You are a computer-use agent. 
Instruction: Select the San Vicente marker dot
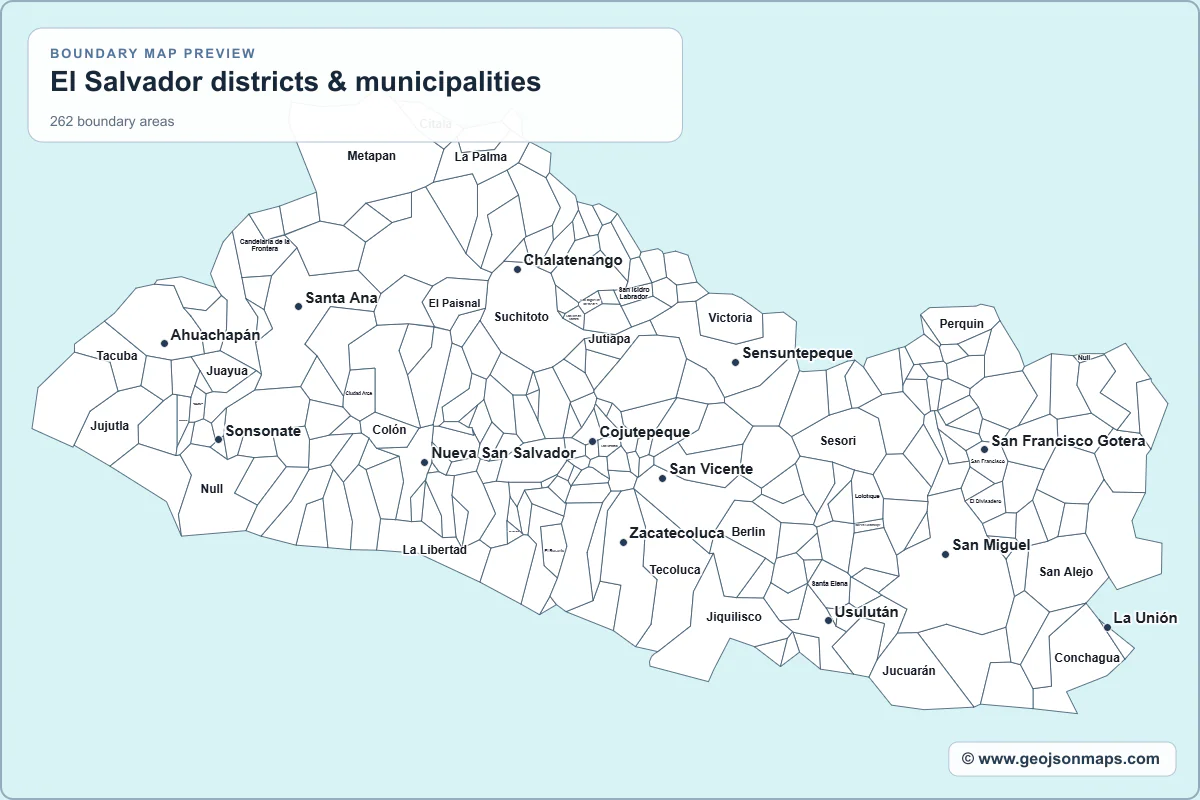coord(662,478)
